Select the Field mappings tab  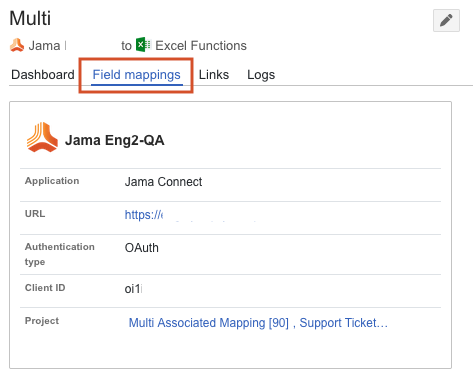pyautogui.click(x=137, y=75)
